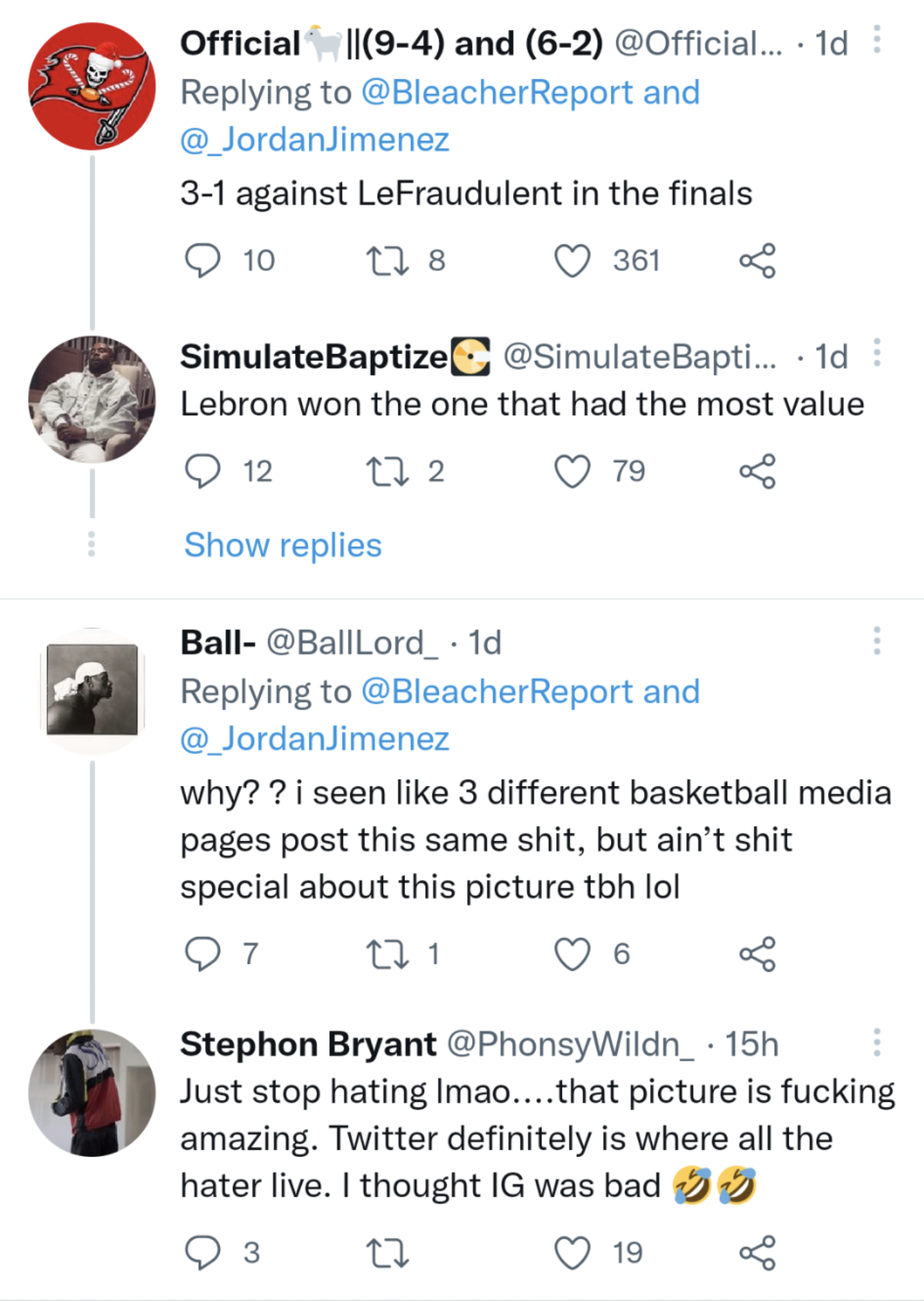The height and width of the screenshot is (1302, 924).
Task: Open the @BleacherReport mention in Ball-'s reply
Action: point(496,691)
